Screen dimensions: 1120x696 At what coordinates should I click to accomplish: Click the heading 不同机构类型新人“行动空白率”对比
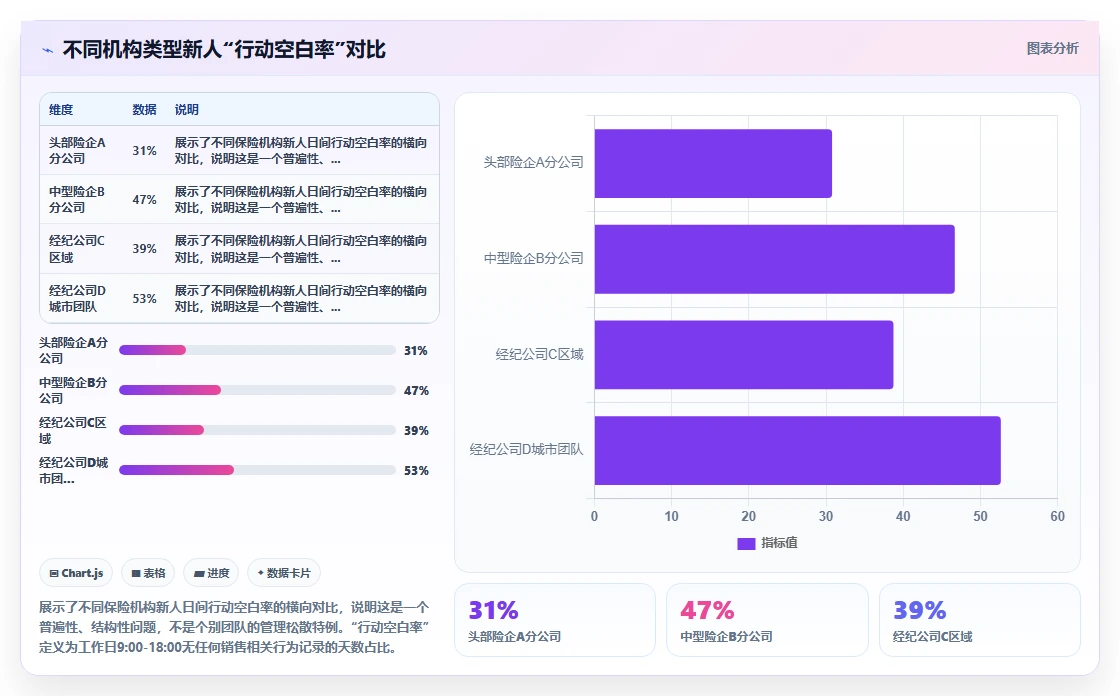coord(224,49)
